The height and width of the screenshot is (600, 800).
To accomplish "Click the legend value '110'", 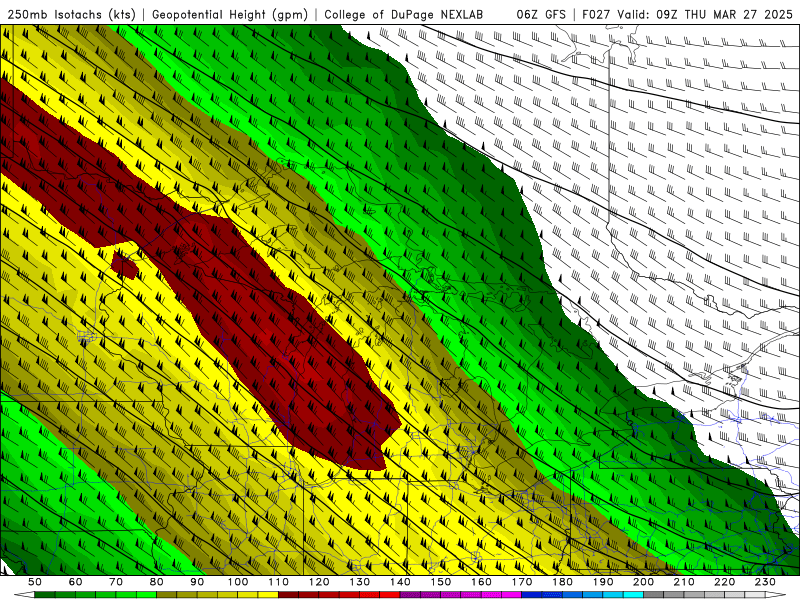I will coord(279,582).
